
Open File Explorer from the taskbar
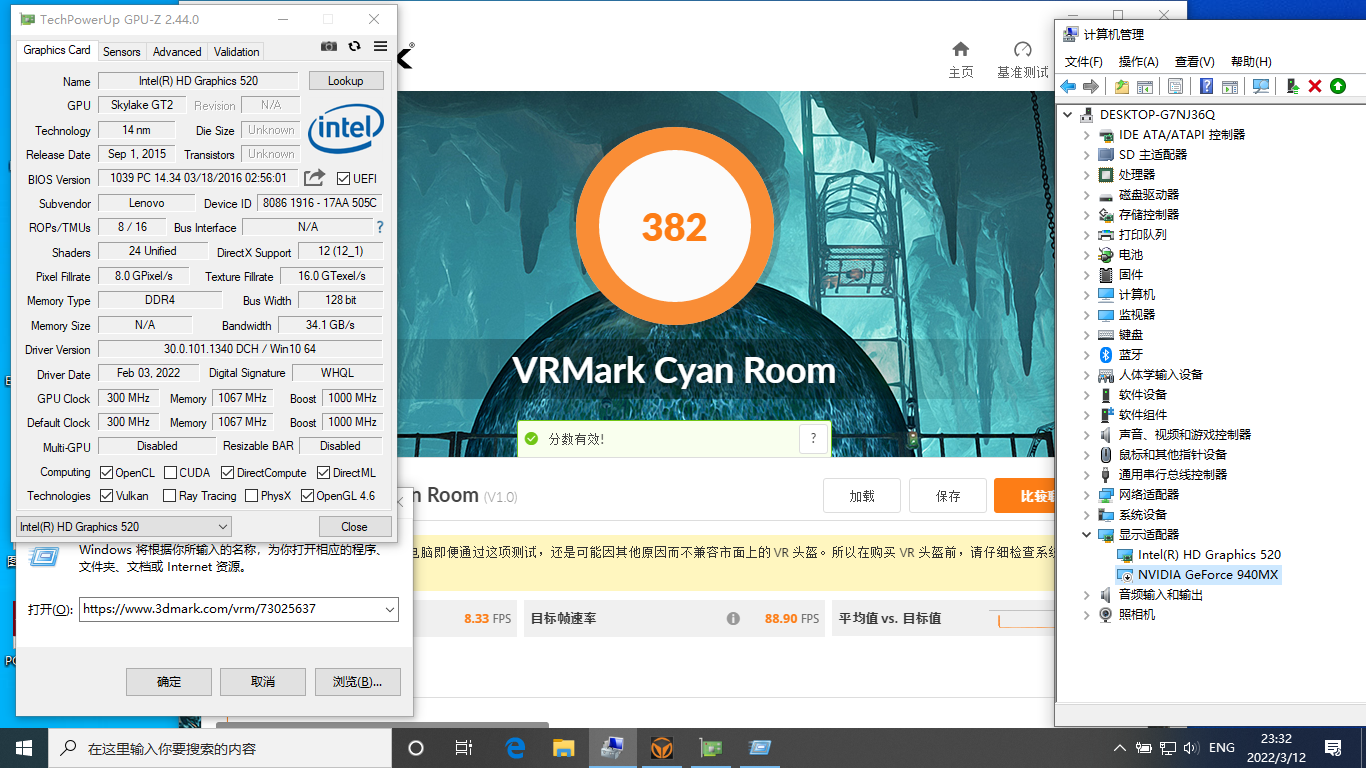coord(564,748)
